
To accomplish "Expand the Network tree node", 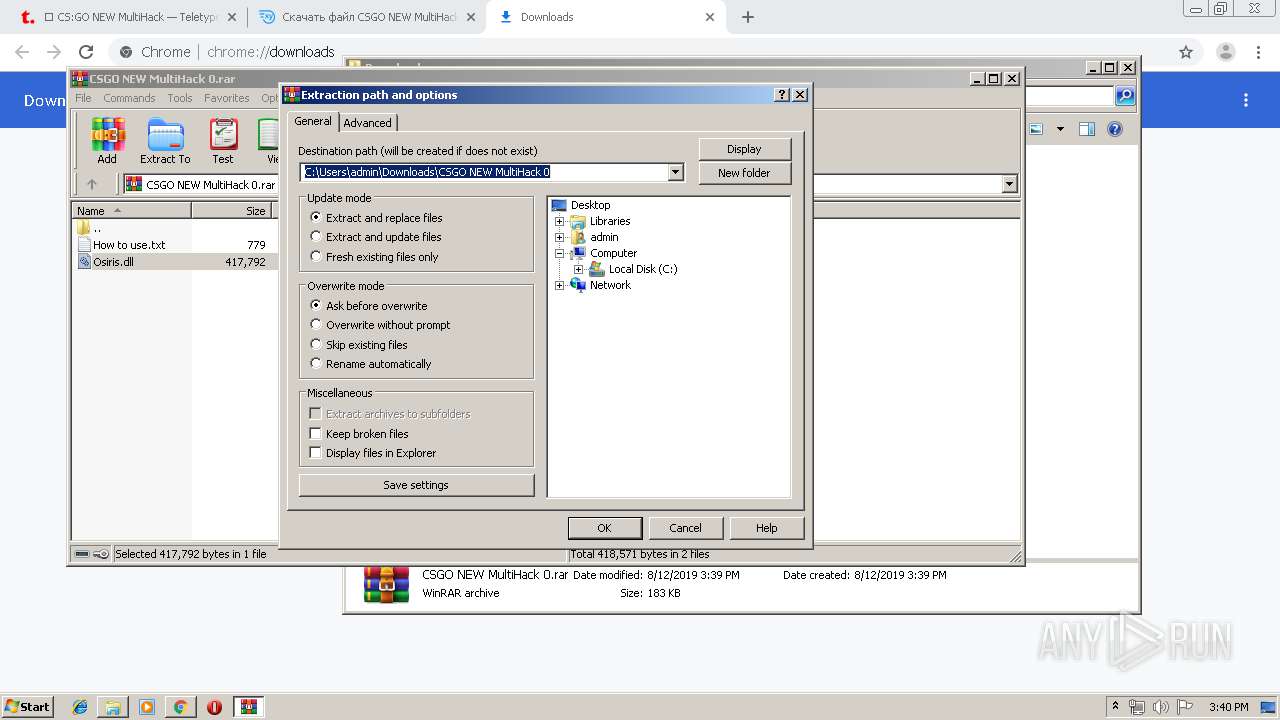I will (x=559, y=285).
